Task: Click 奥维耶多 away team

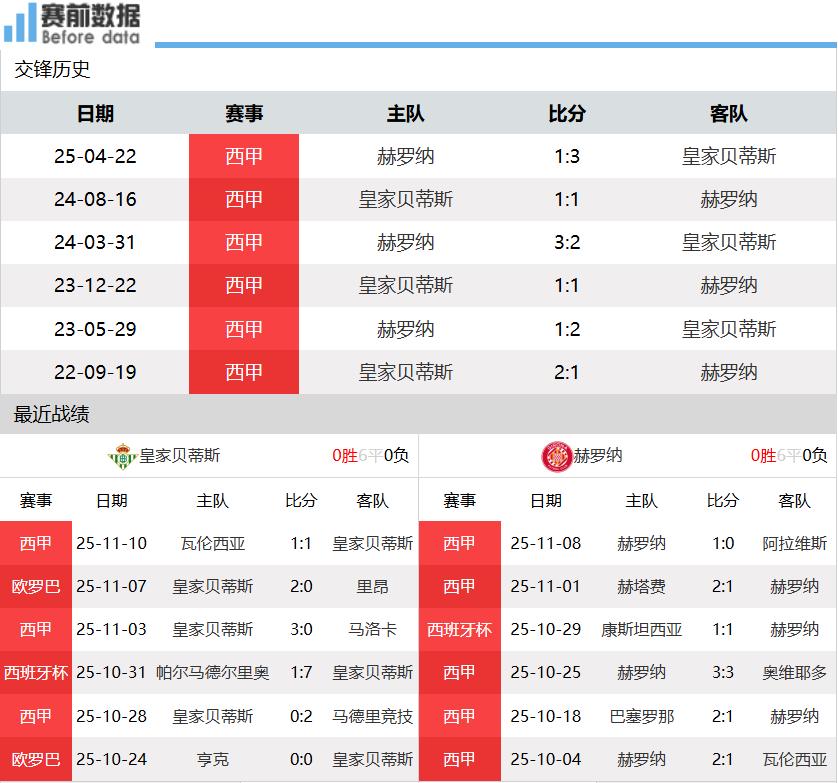Action: [795, 672]
